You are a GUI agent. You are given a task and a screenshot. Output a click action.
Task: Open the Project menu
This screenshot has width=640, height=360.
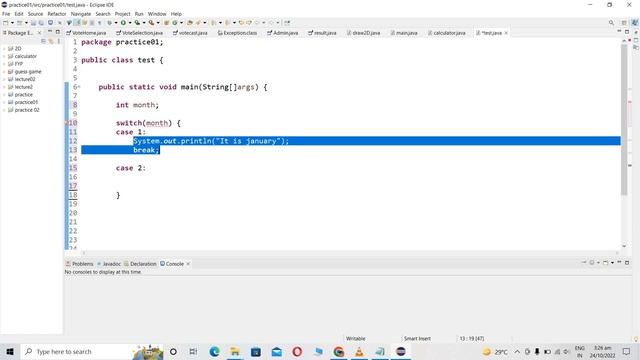122,14
